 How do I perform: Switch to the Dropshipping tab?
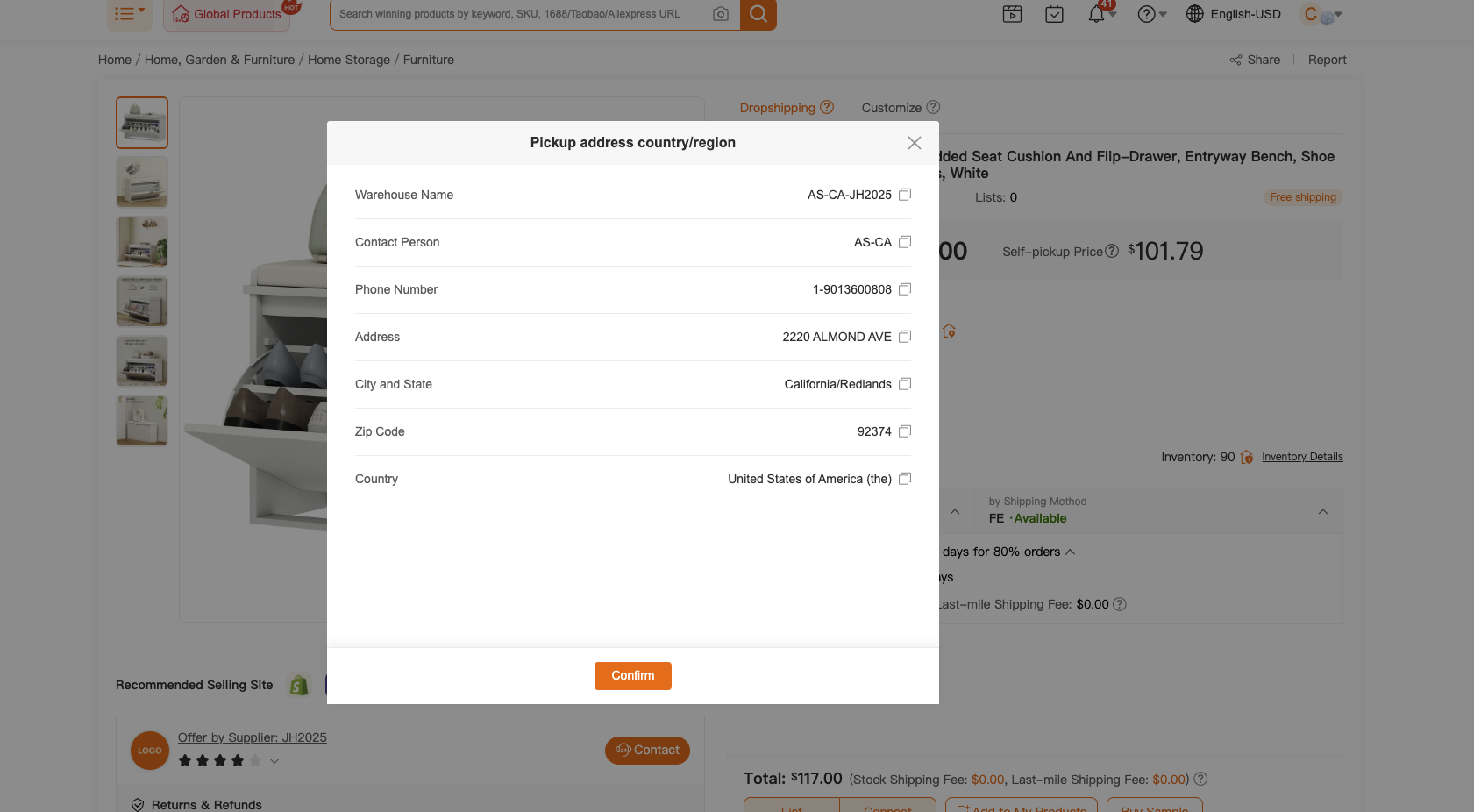pyautogui.click(x=777, y=108)
